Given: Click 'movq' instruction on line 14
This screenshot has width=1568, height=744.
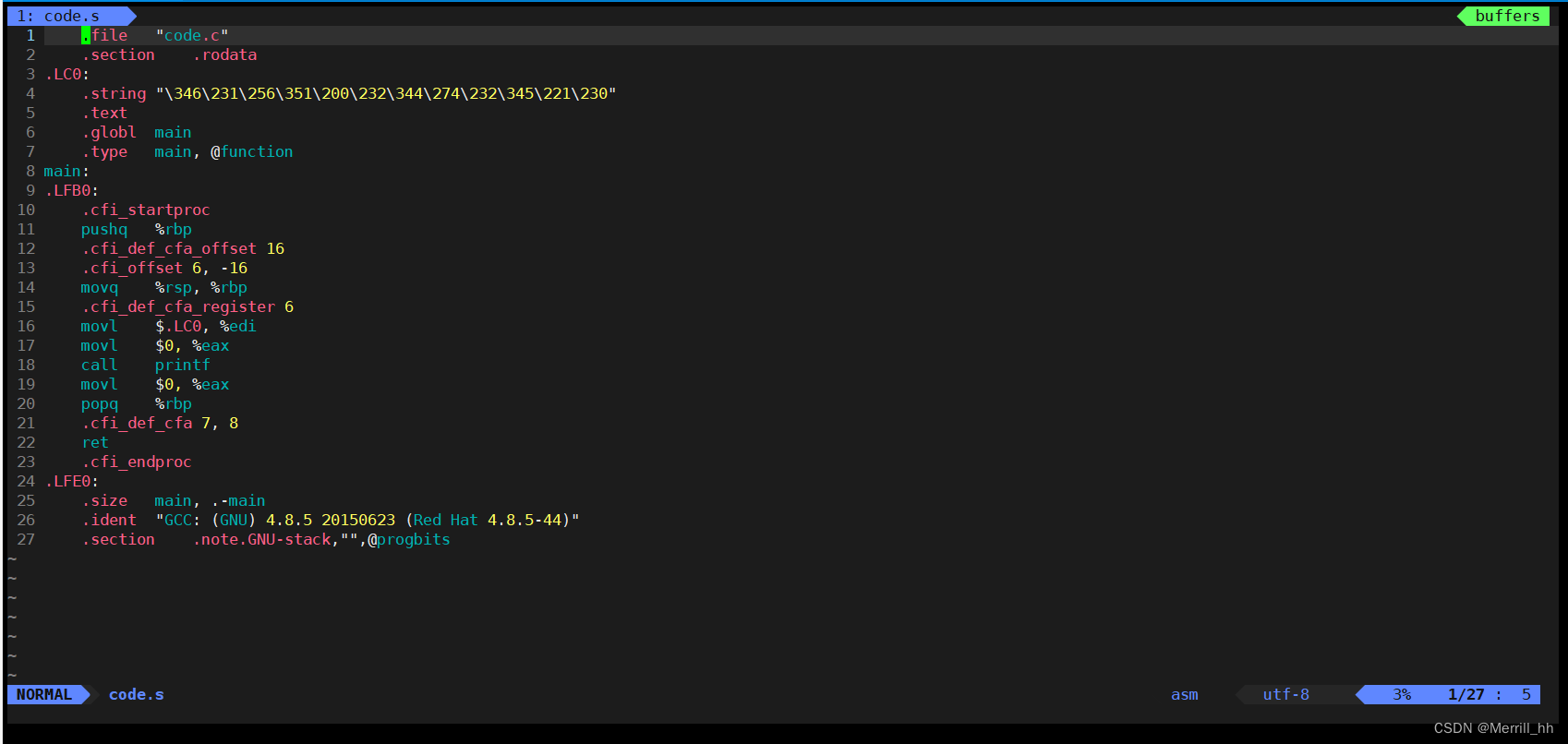Looking at the screenshot, I should click(100, 287).
